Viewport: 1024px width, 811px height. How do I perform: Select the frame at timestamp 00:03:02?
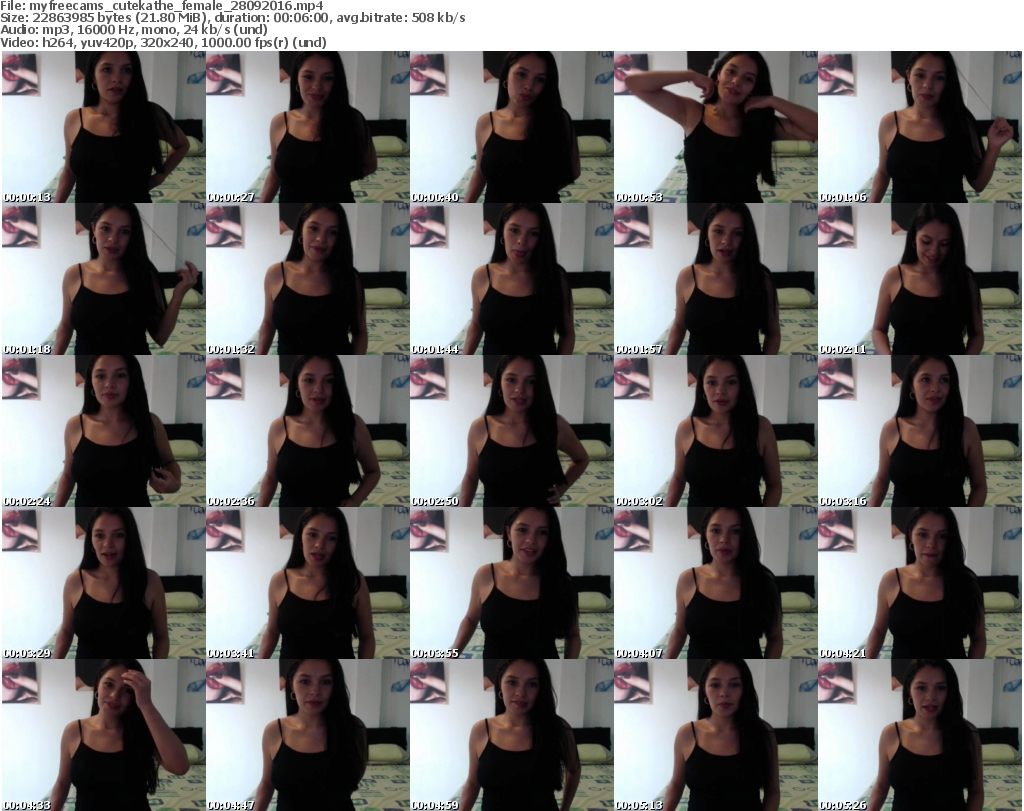click(716, 431)
